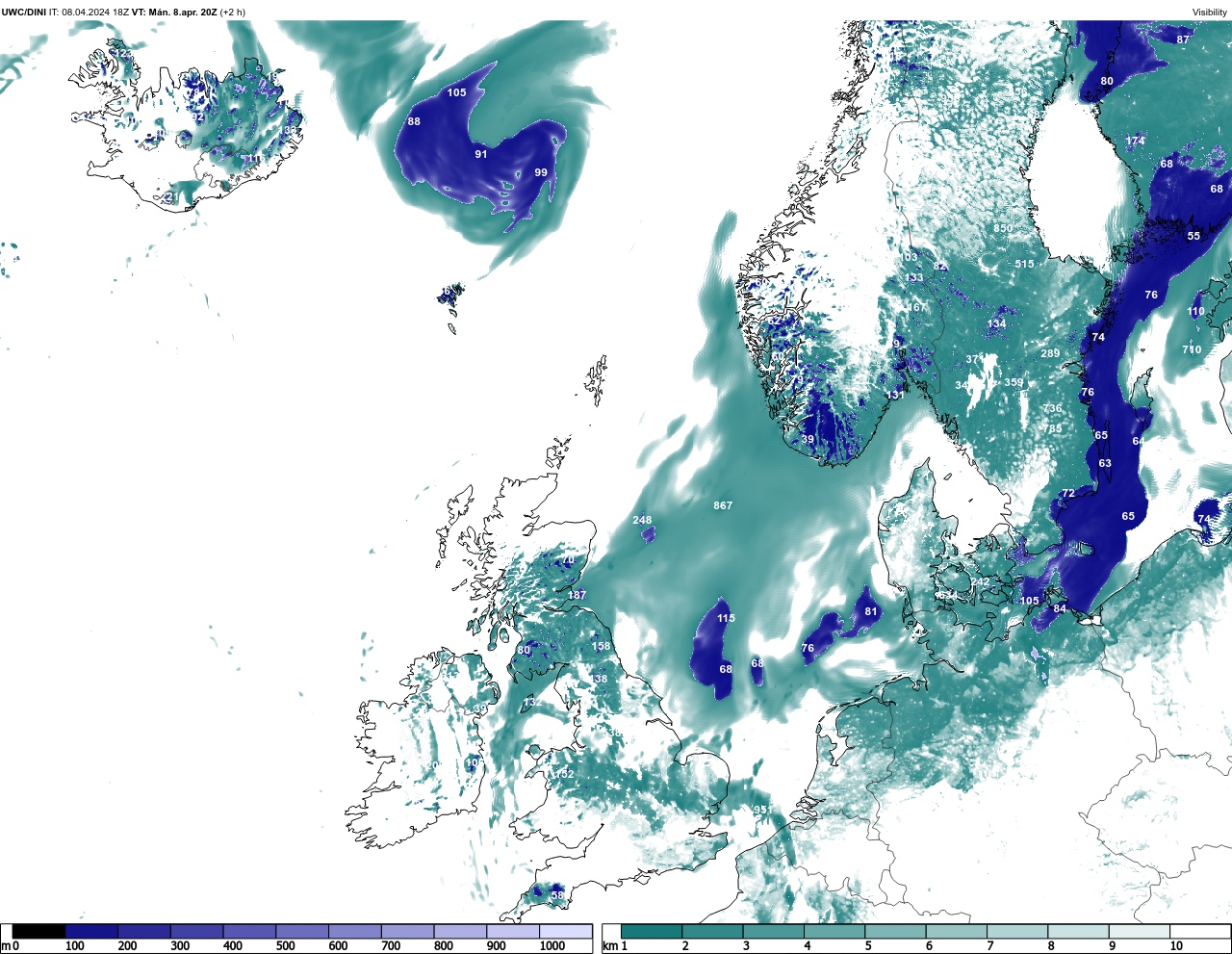The width and height of the screenshot is (1232, 954).
Task: Click the '289' value over eastern Sweden
Action: [1050, 353]
